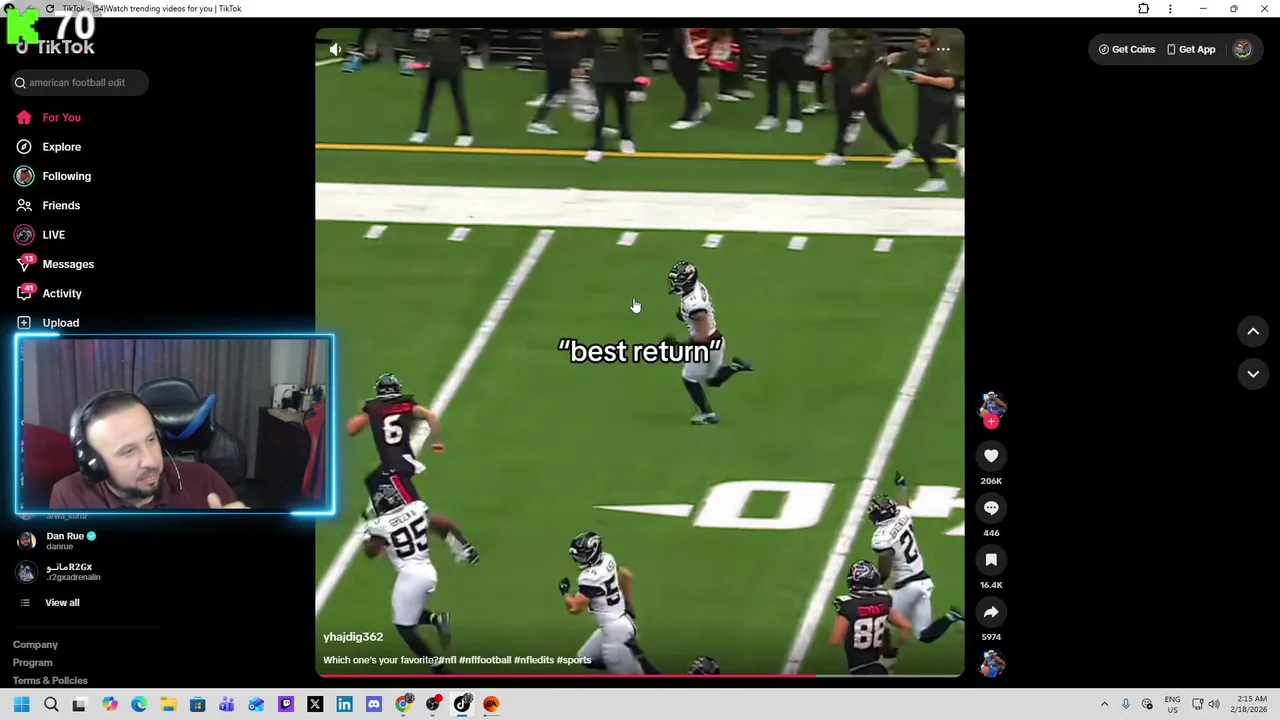Click the search magnifier icon in the sidebar

(x=20, y=83)
